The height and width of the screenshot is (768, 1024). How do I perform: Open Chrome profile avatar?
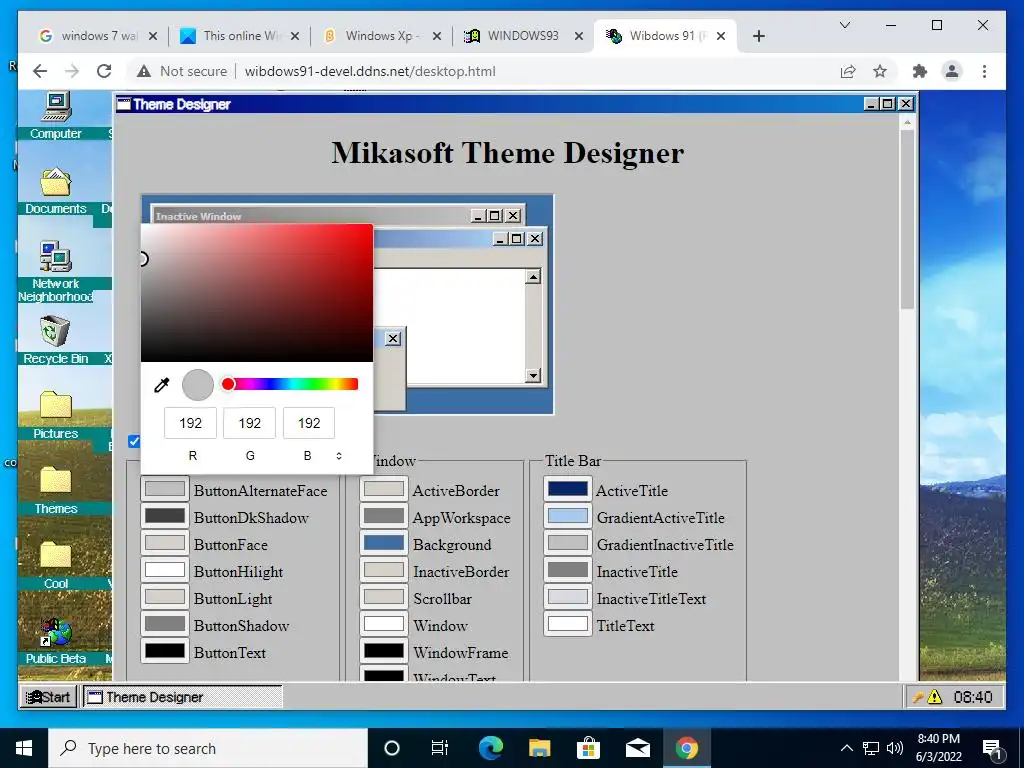tap(952, 71)
